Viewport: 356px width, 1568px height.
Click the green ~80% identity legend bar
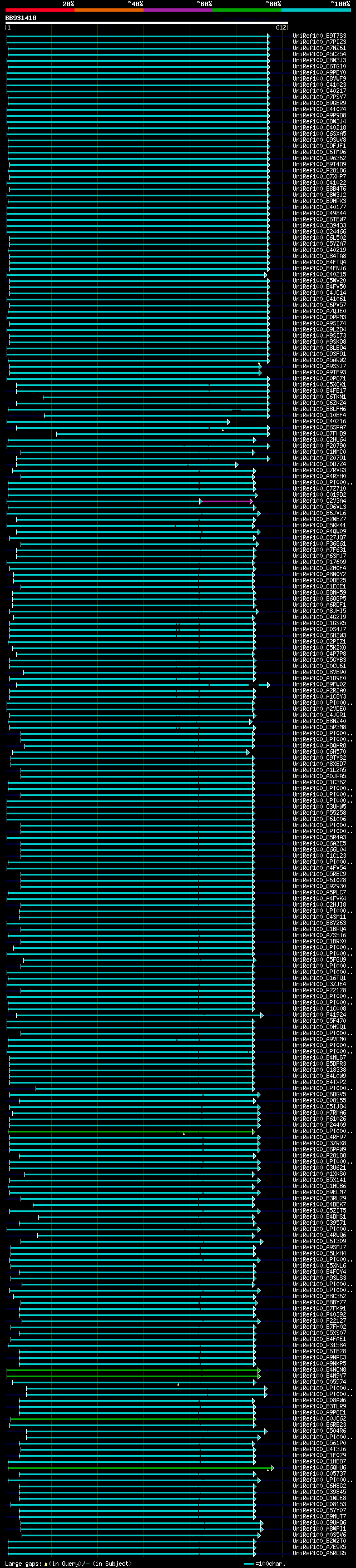tap(247, 10)
